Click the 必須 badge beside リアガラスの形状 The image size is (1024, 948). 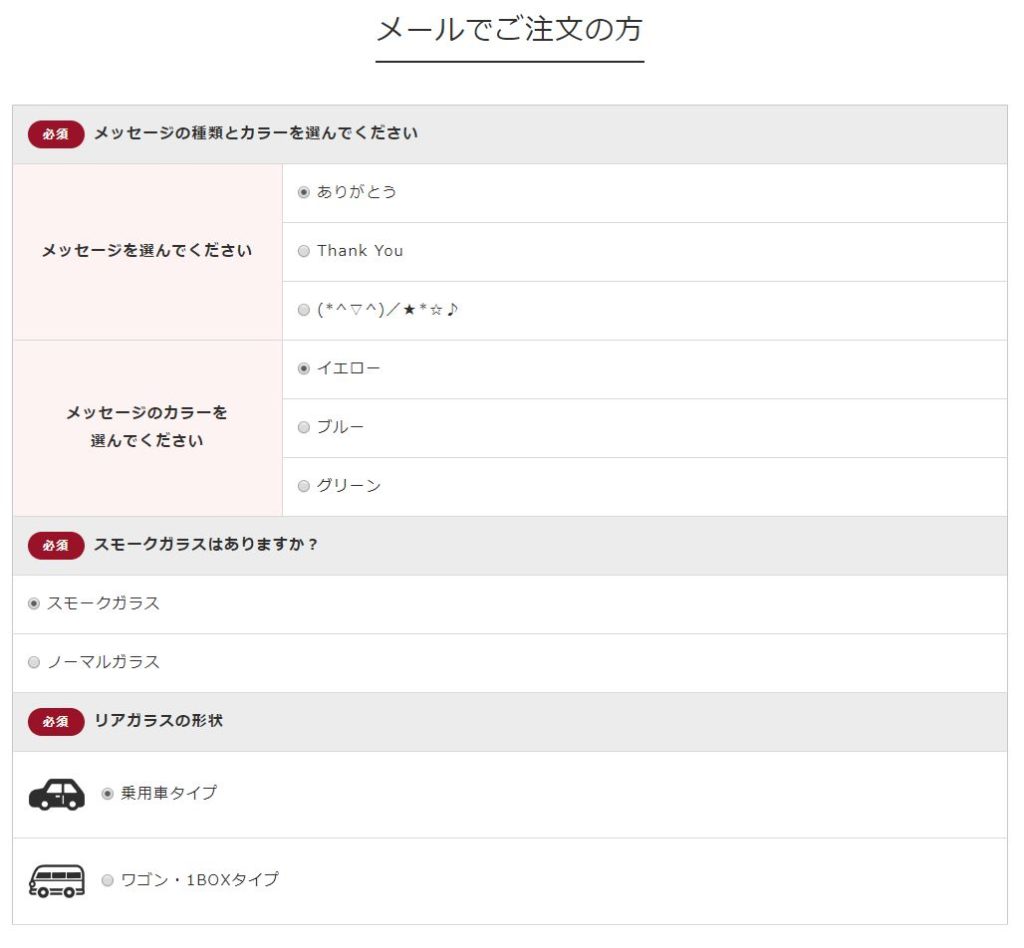[56, 722]
